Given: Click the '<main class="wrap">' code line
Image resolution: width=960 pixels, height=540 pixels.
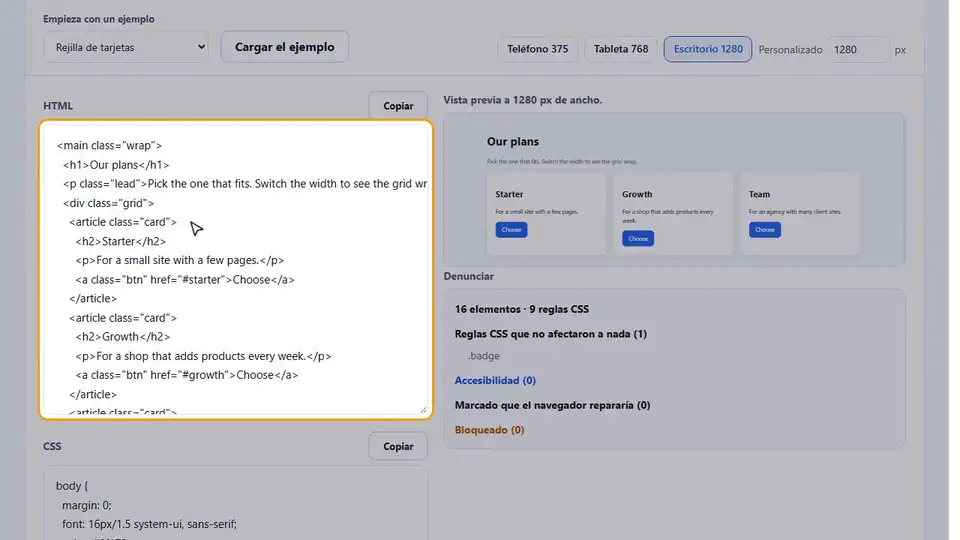Looking at the screenshot, I should 110,145.
